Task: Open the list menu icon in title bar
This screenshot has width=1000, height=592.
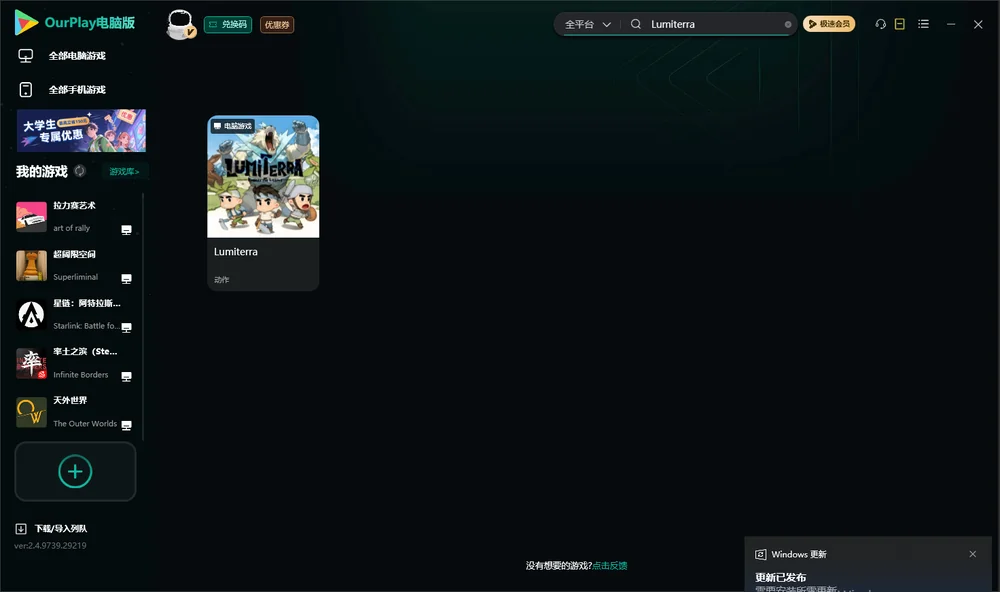Action: pos(923,24)
